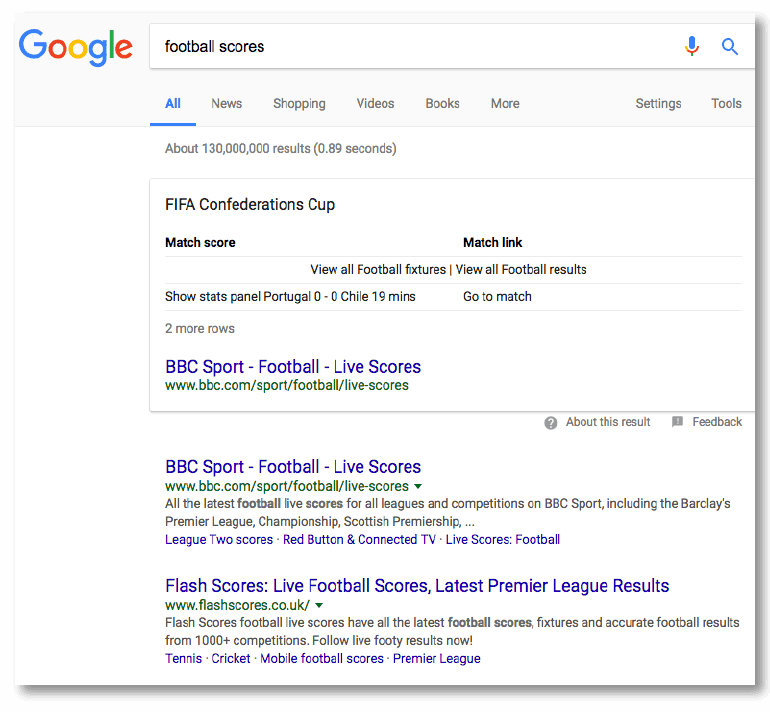Switch to the News tab
Image resolution: width=770 pixels, height=712 pixels.
pyautogui.click(x=226, y=103)
